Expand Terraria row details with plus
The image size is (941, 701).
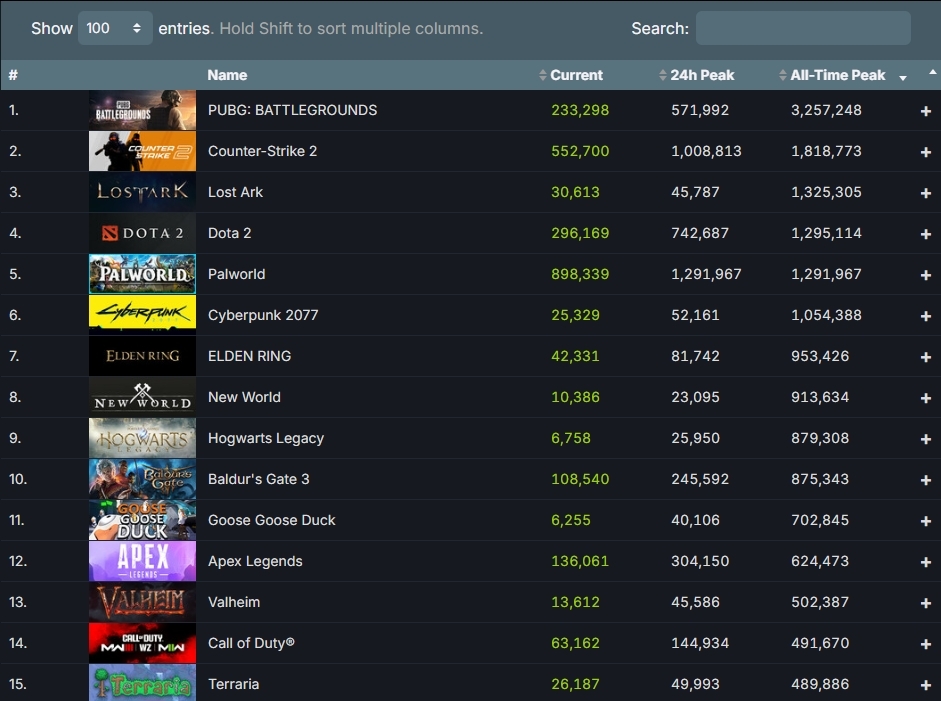(x=925, y=685)
